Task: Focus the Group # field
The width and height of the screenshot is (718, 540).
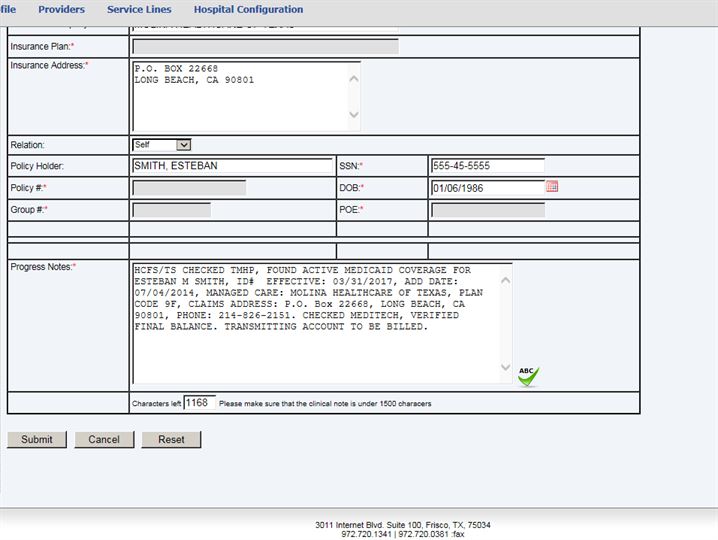Action: click(x=171, y=210)
